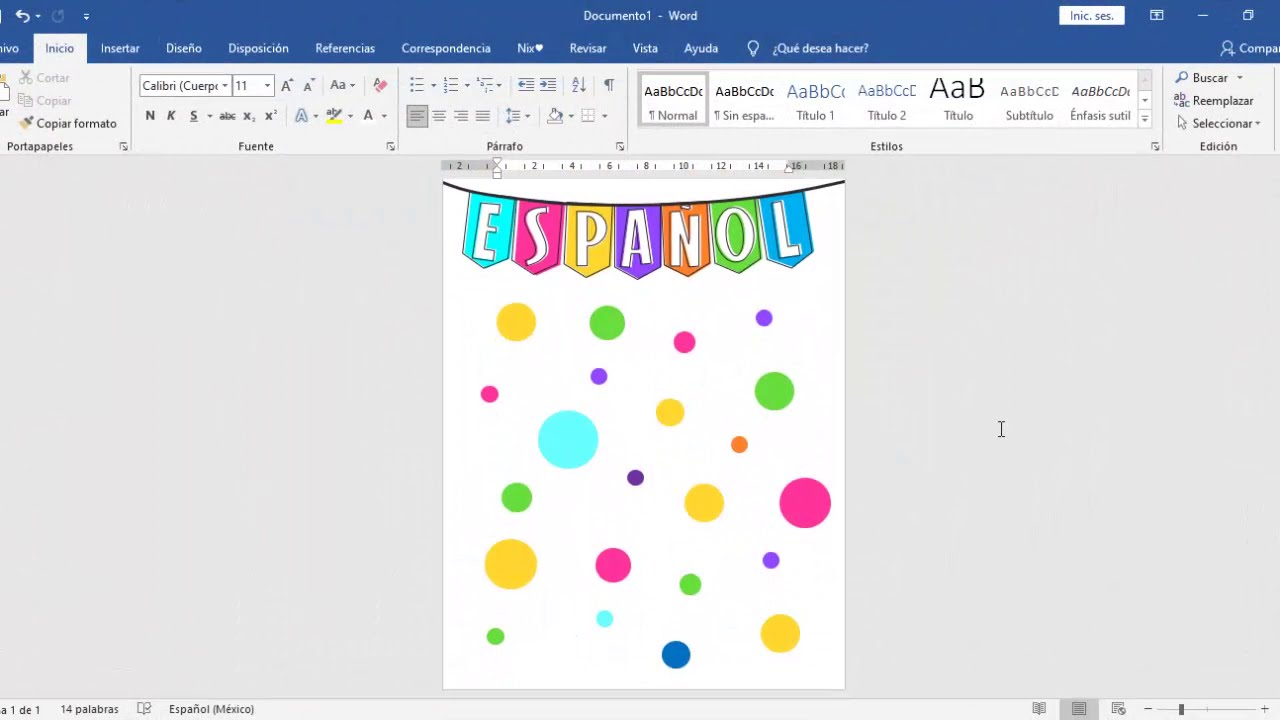Switch to Print Layout view in status bar
Screen dimensions: 1280x720
[1079, 709]
